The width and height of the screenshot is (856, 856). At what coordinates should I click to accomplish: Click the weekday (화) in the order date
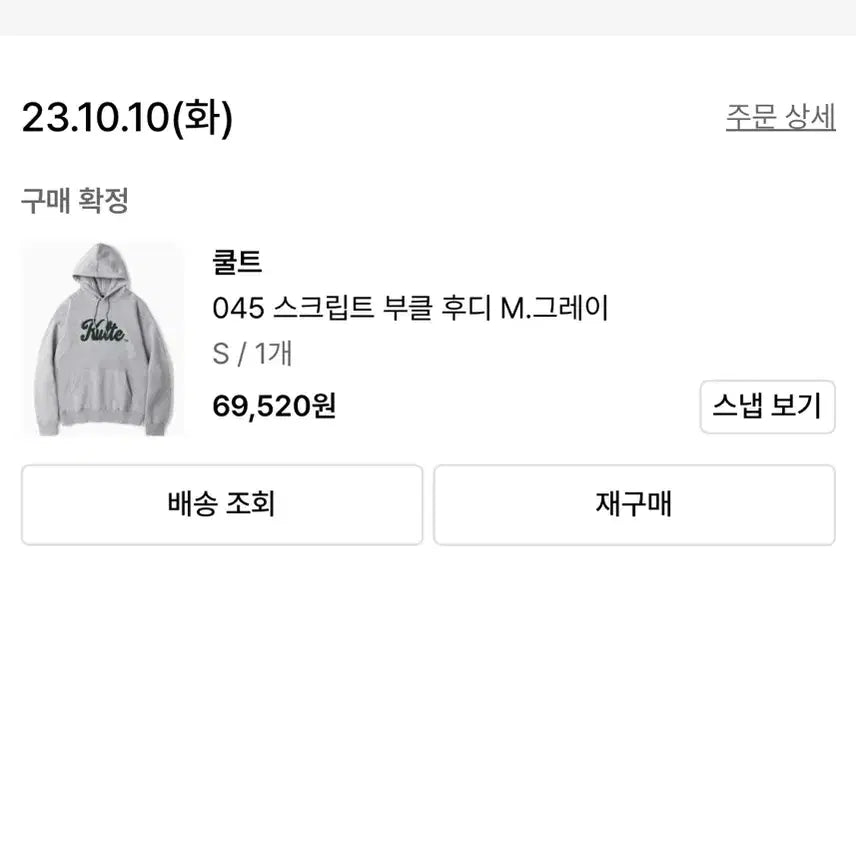tap(203, 119)
